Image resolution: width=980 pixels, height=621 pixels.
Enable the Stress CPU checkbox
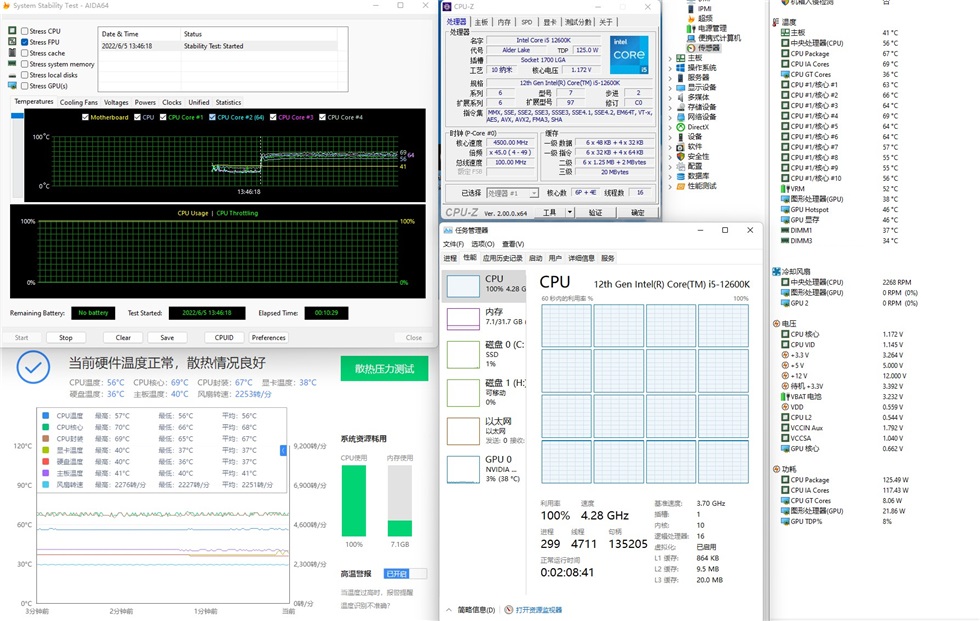click(x=24, y=31)
